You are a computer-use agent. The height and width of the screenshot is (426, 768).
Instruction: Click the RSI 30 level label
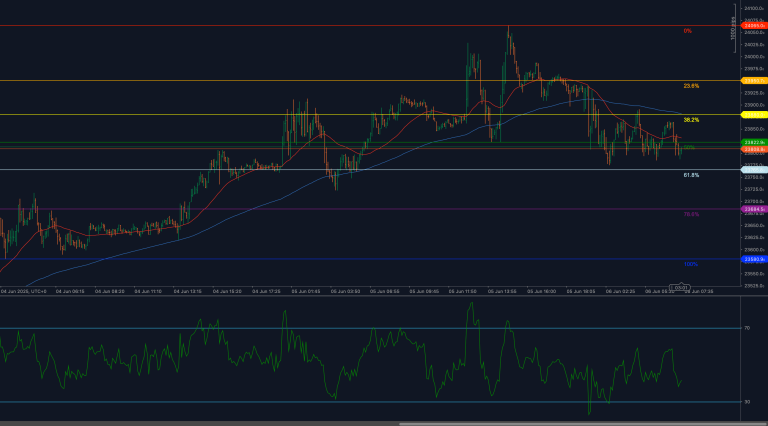click(747, 402)
